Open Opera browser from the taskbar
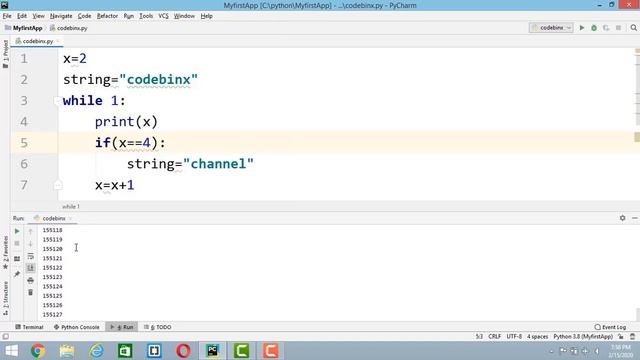 click(x=183, y=351)
